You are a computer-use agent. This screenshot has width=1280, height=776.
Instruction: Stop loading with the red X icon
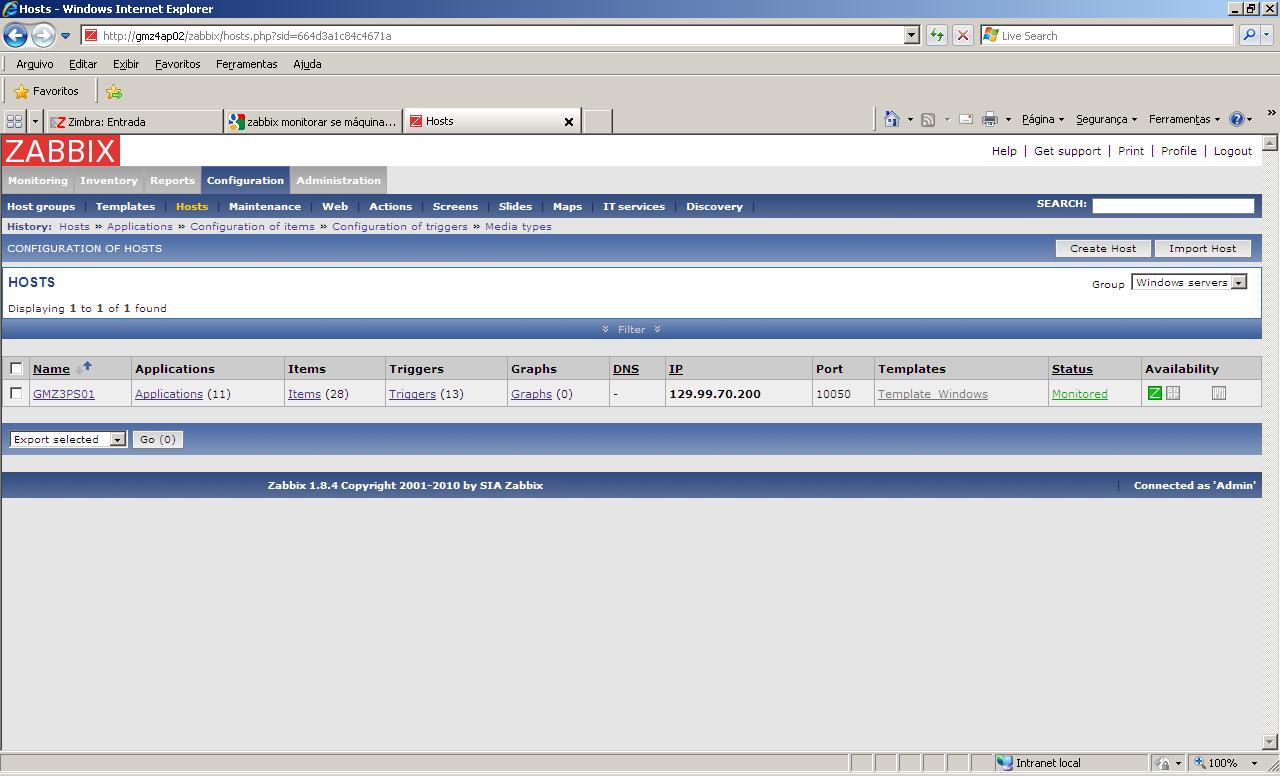(x=962, y=36)
